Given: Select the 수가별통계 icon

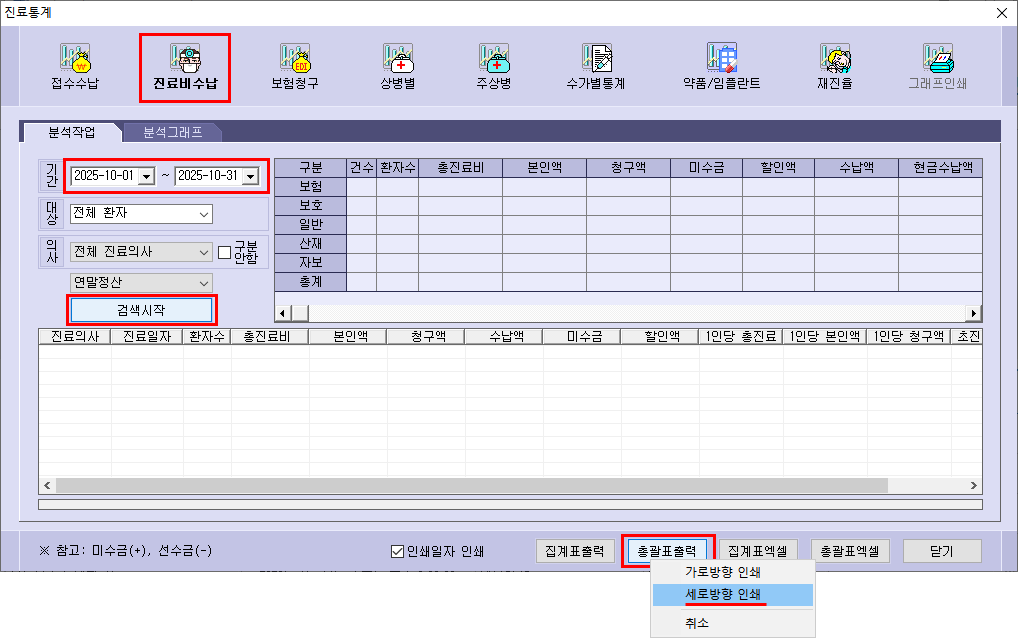Looking at the screenshot, I should coord(595,66).
